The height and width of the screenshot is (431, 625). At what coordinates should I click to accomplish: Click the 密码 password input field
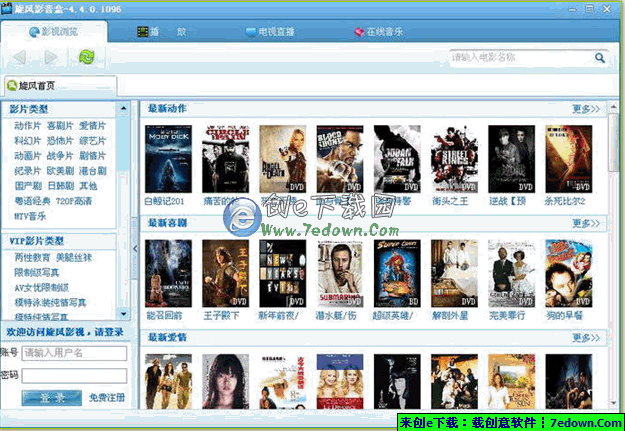coord(74,376)
